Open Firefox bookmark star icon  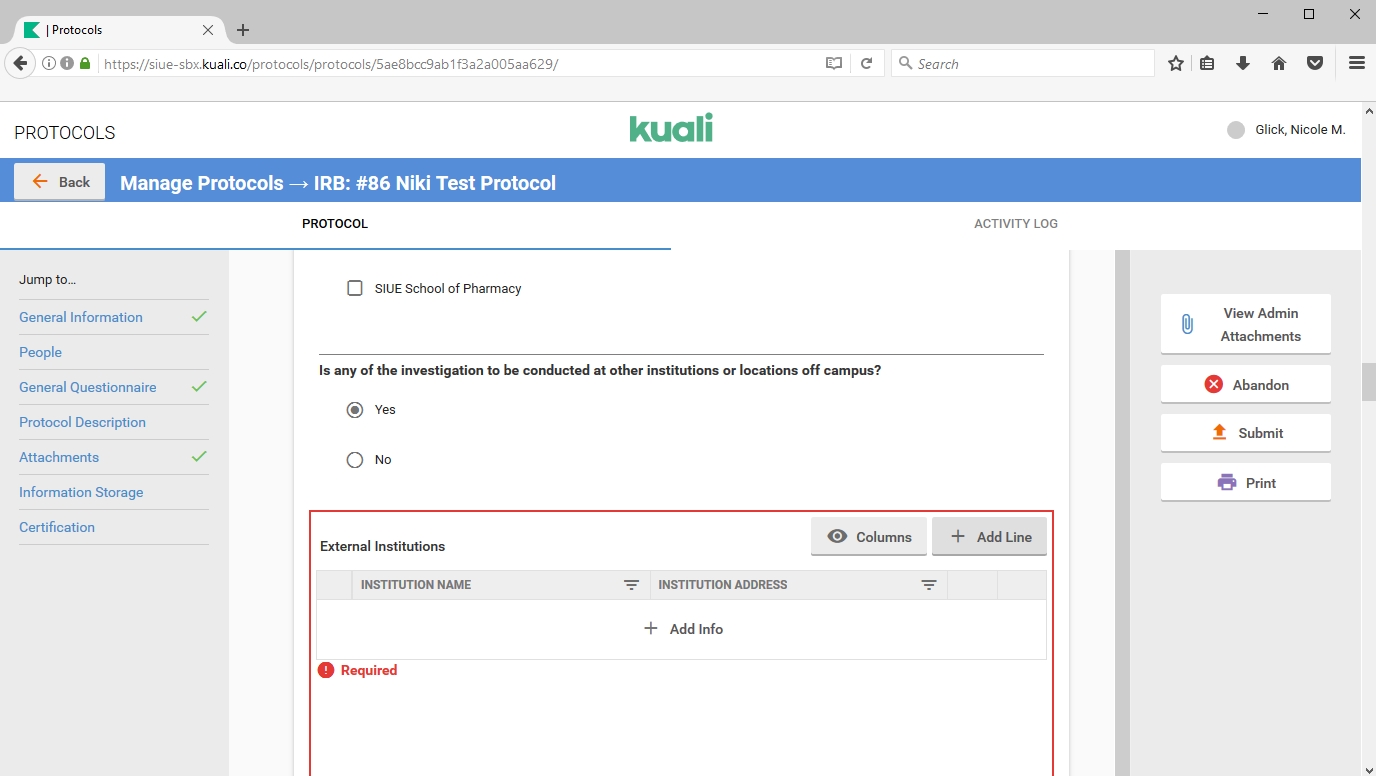[1176, 63]
